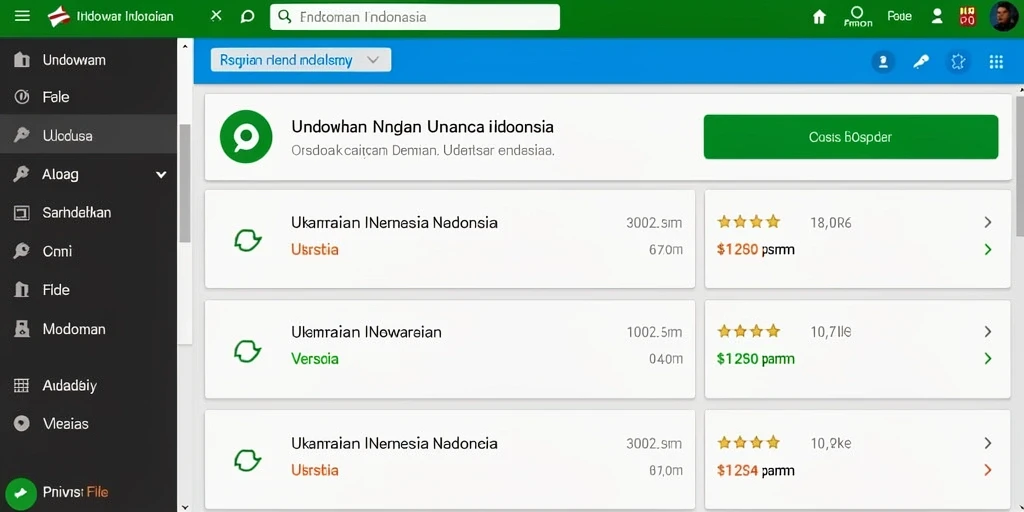1024x512 pixels.
Task: Click refresh icon beside Ukemraian INowareian
Action: click(248, 351)
